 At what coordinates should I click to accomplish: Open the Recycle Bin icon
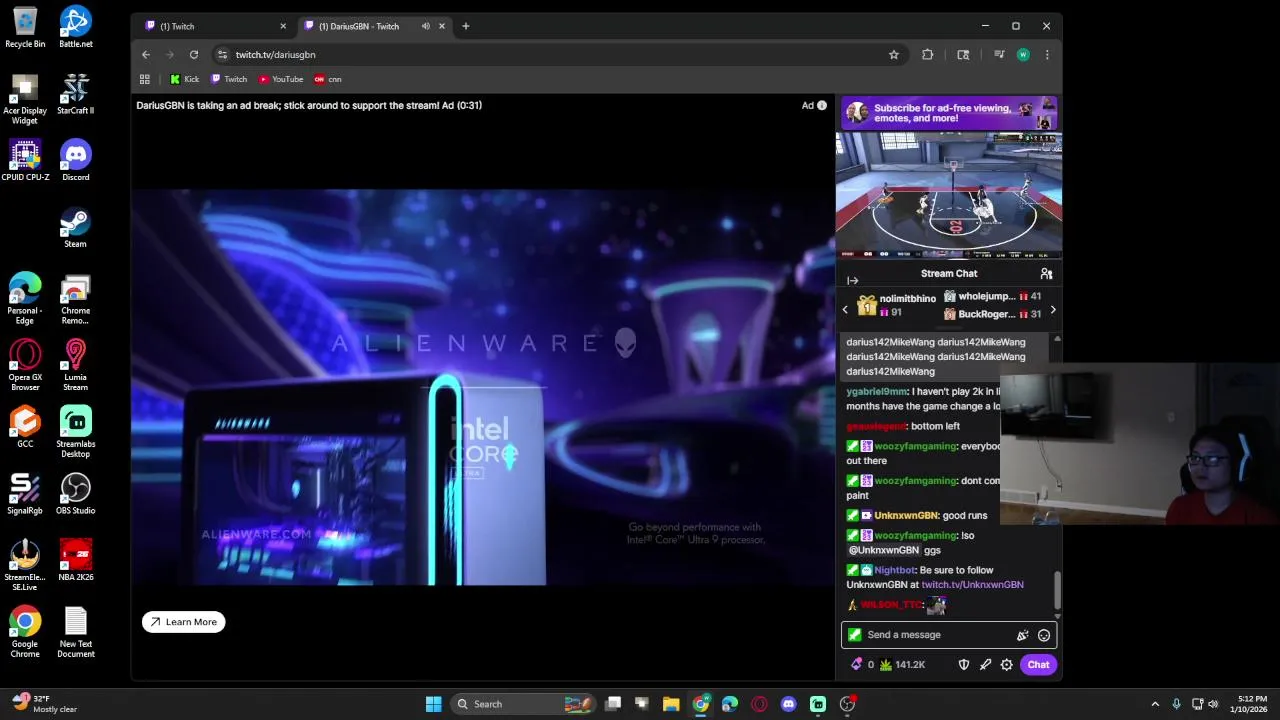(x=25, y=27)
